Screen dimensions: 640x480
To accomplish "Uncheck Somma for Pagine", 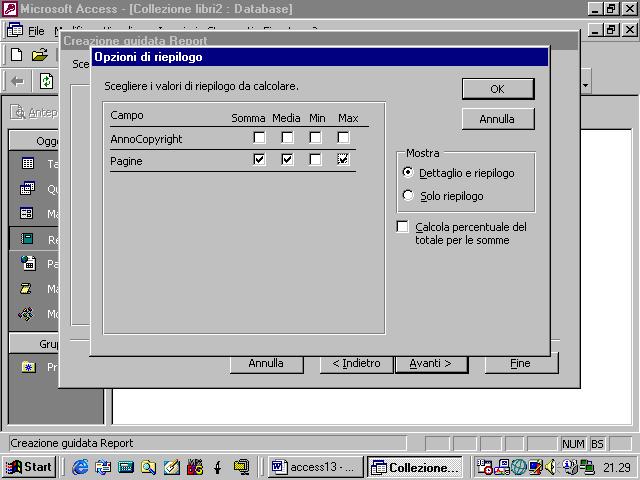I will tap(259, 159).
